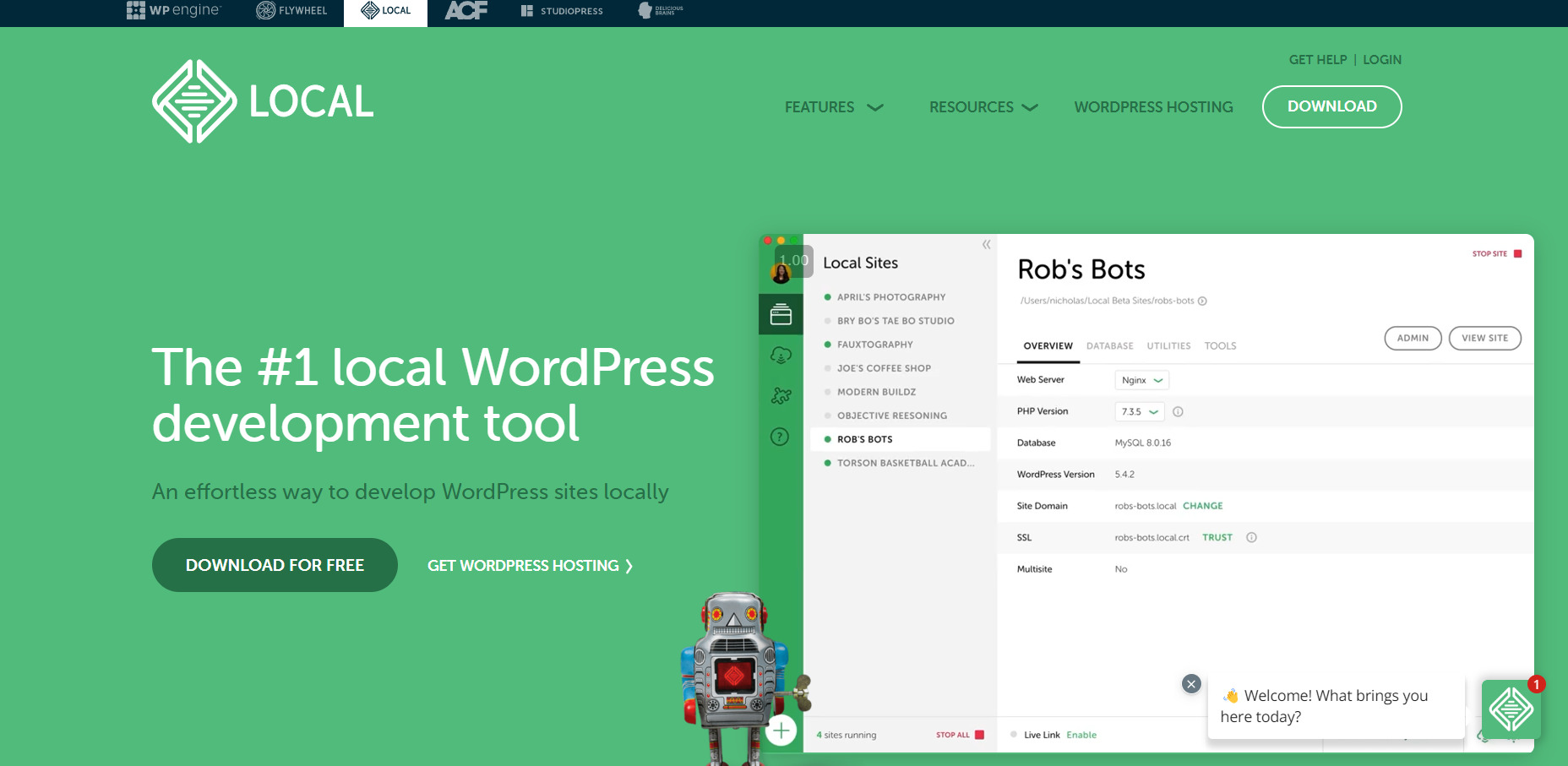Click the info icon next to Trust
Viewport: 1568px width, 766px height.
(x=1251, y=537)
